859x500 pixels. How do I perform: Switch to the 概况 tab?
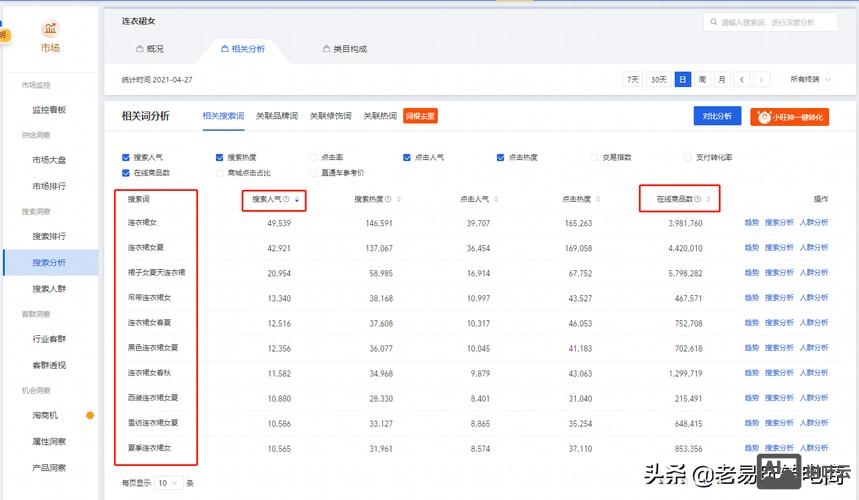150,49
